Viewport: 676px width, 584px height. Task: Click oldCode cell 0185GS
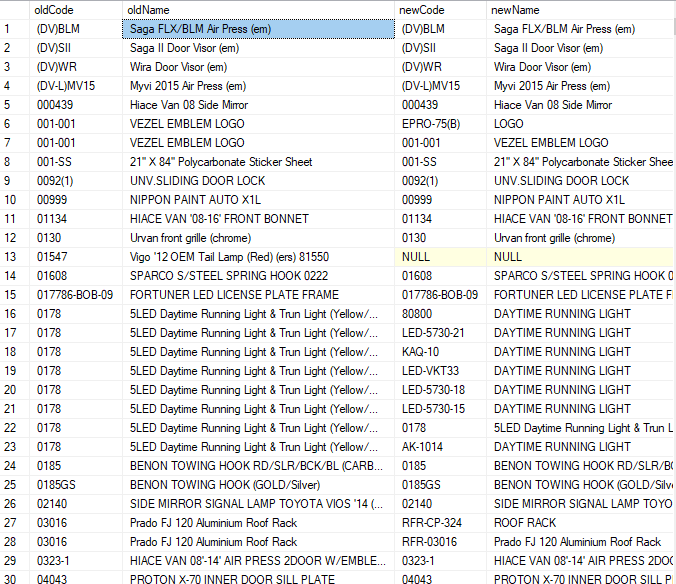(76, 485)
